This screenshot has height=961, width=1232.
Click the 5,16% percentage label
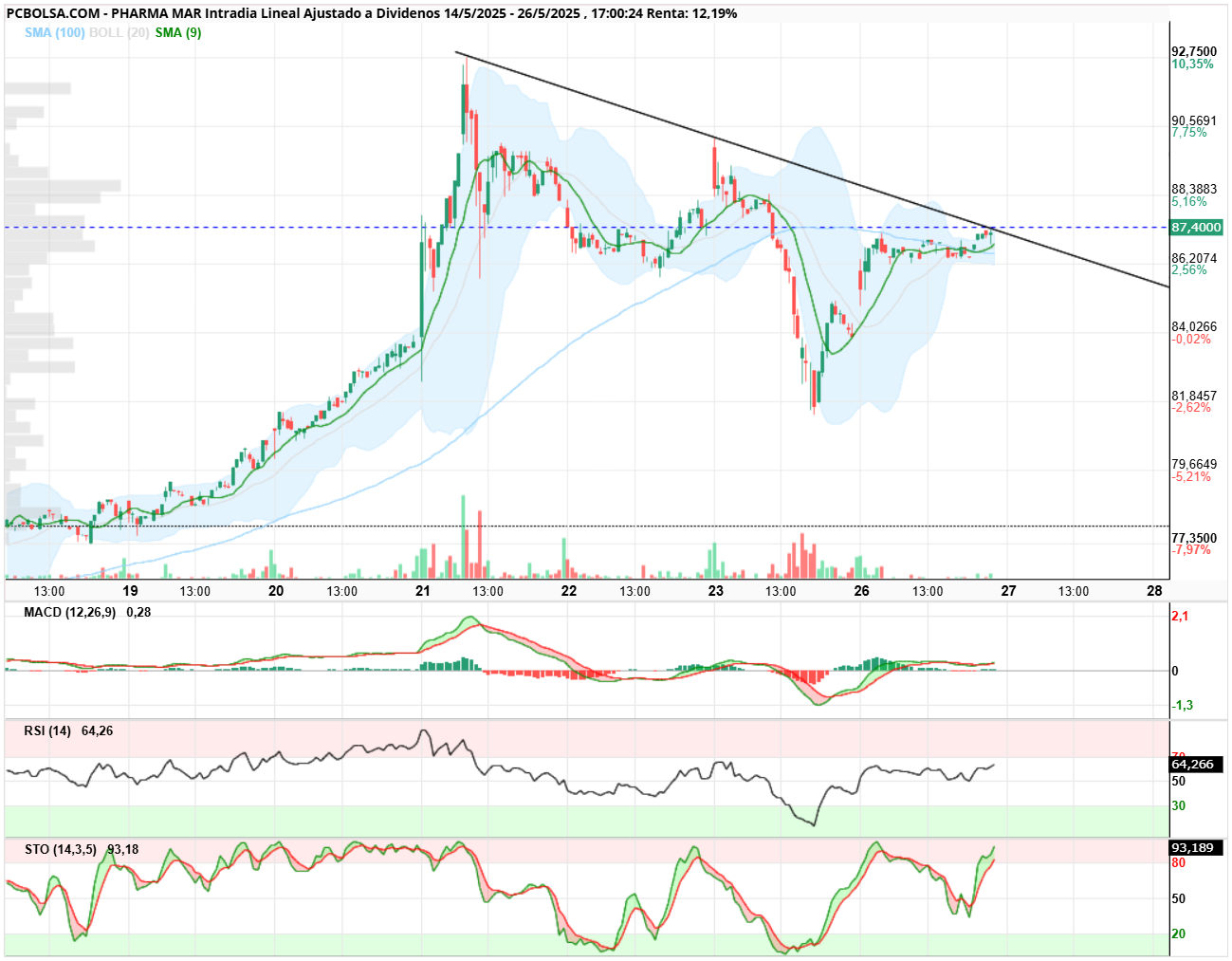tap(1189, 201)
